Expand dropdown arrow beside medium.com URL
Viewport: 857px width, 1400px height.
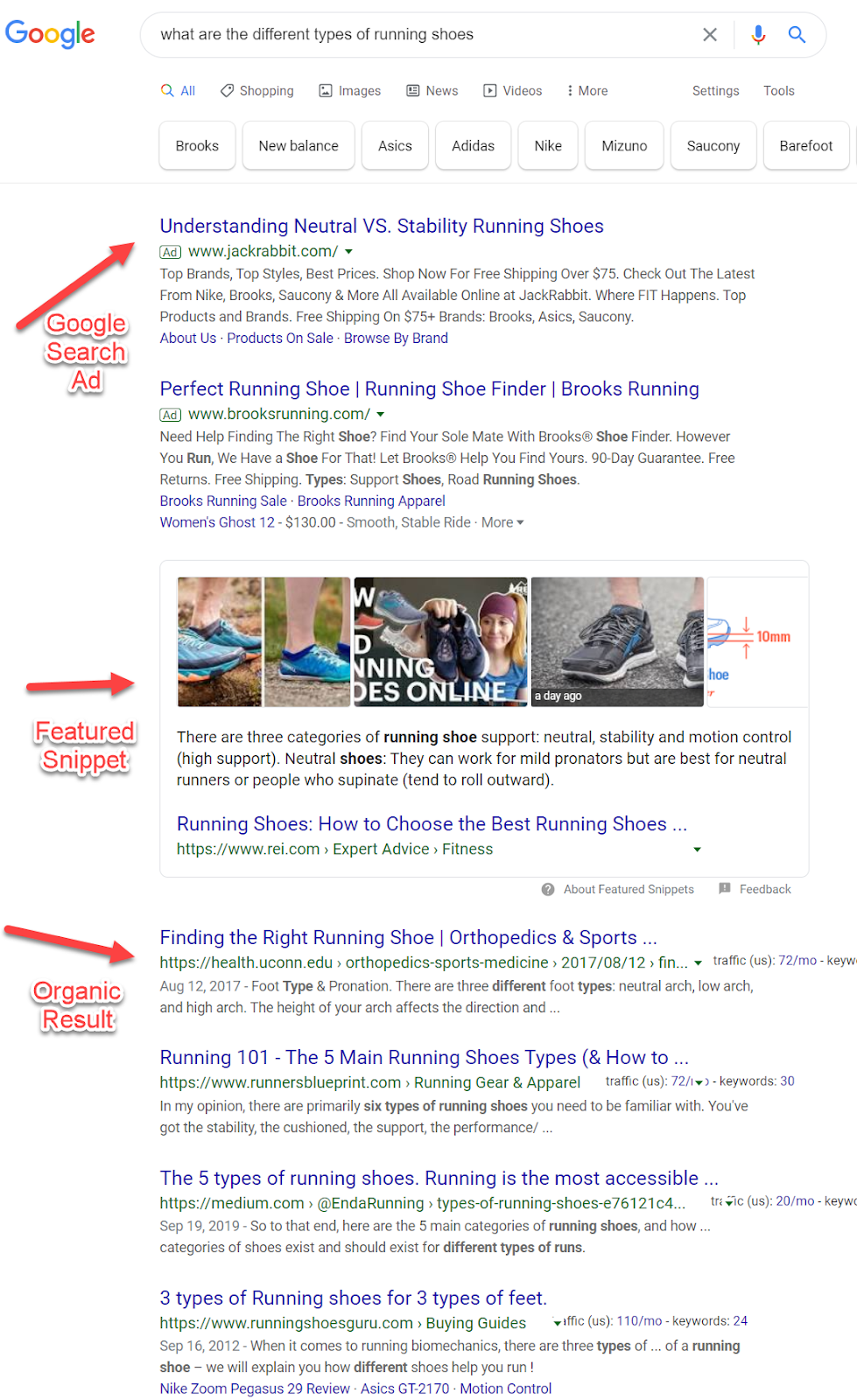point(730,1203)
